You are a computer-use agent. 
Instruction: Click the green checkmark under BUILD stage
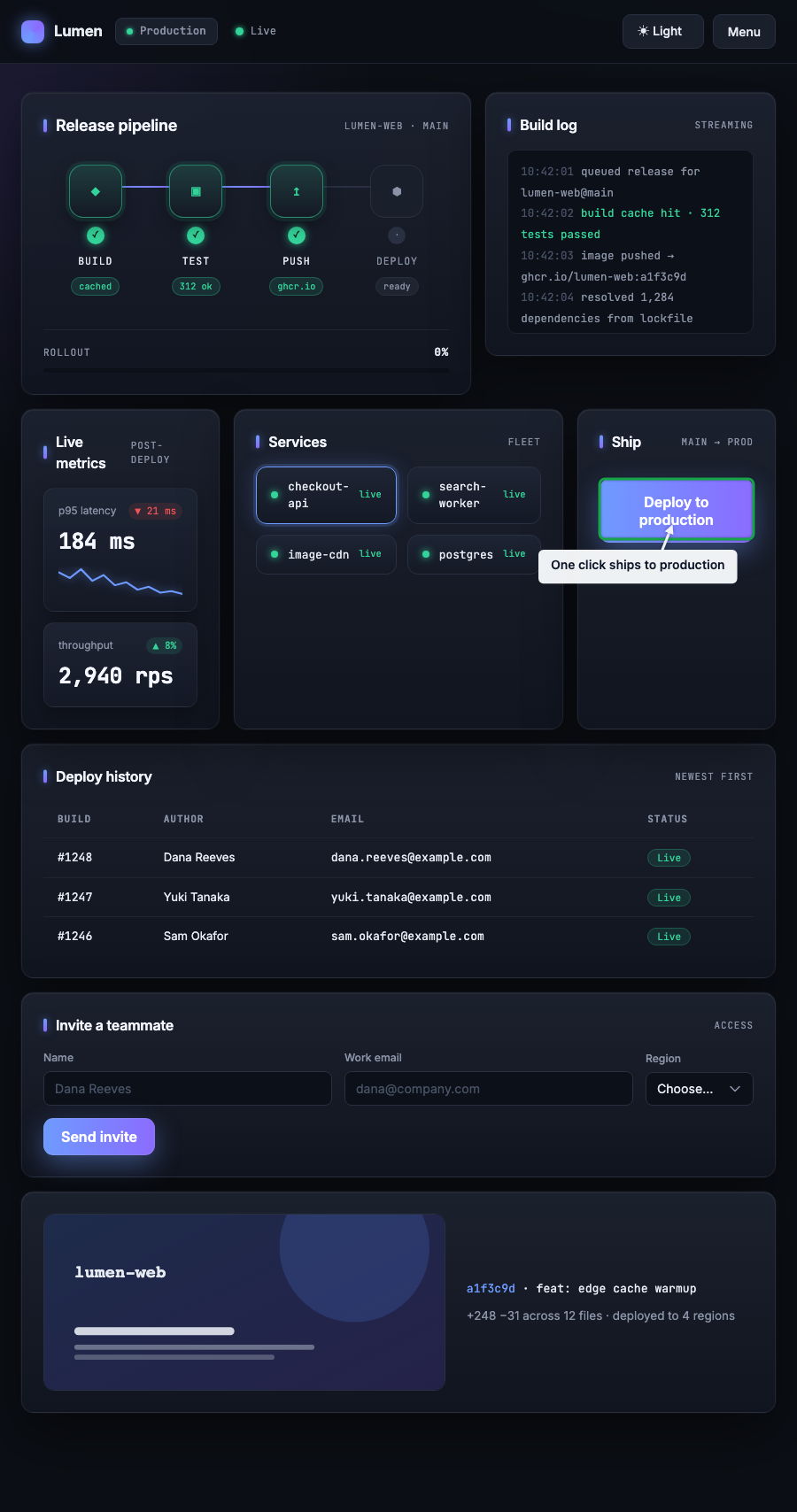coord(96,235)
